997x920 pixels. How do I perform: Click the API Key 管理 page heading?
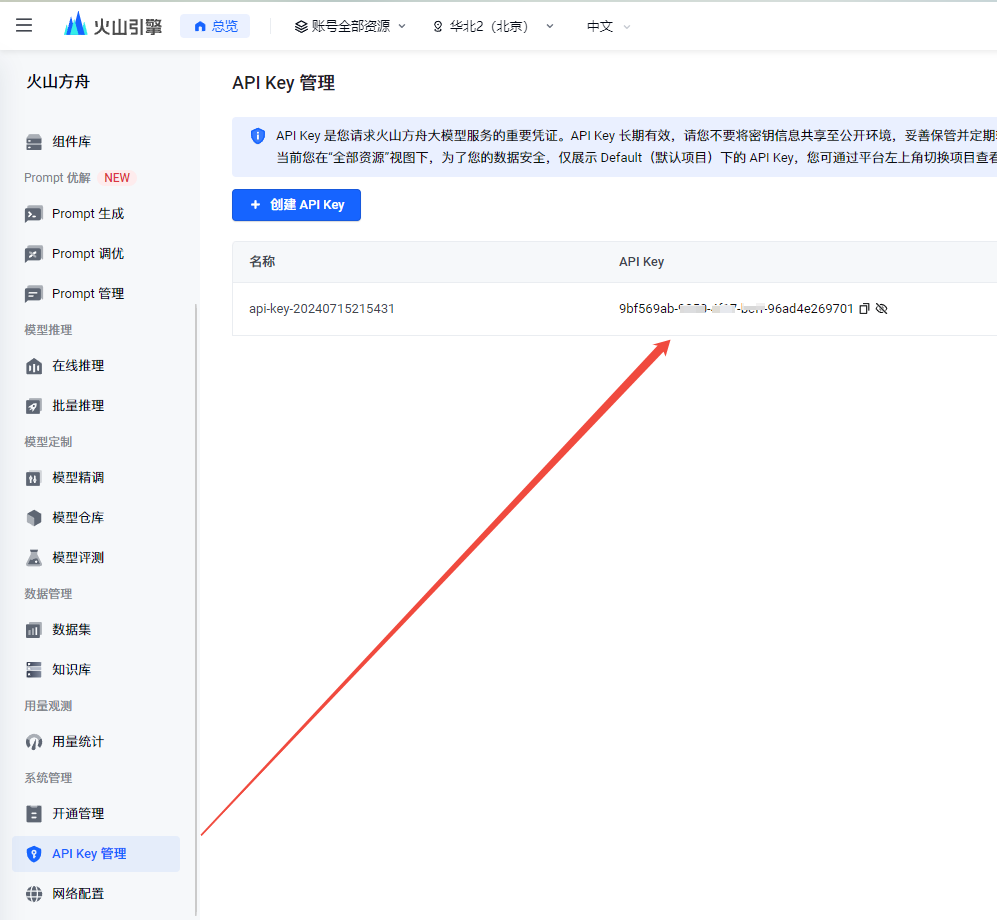(x=284, y=83)
